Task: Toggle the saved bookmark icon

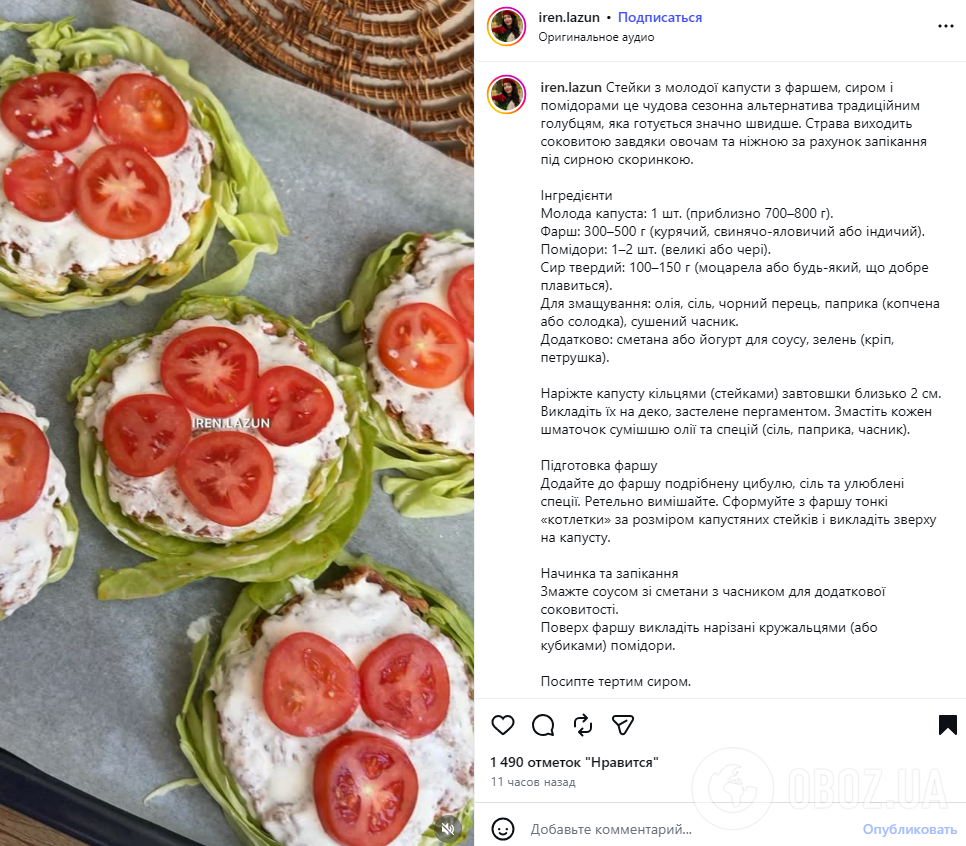Action: coord(948,725)
